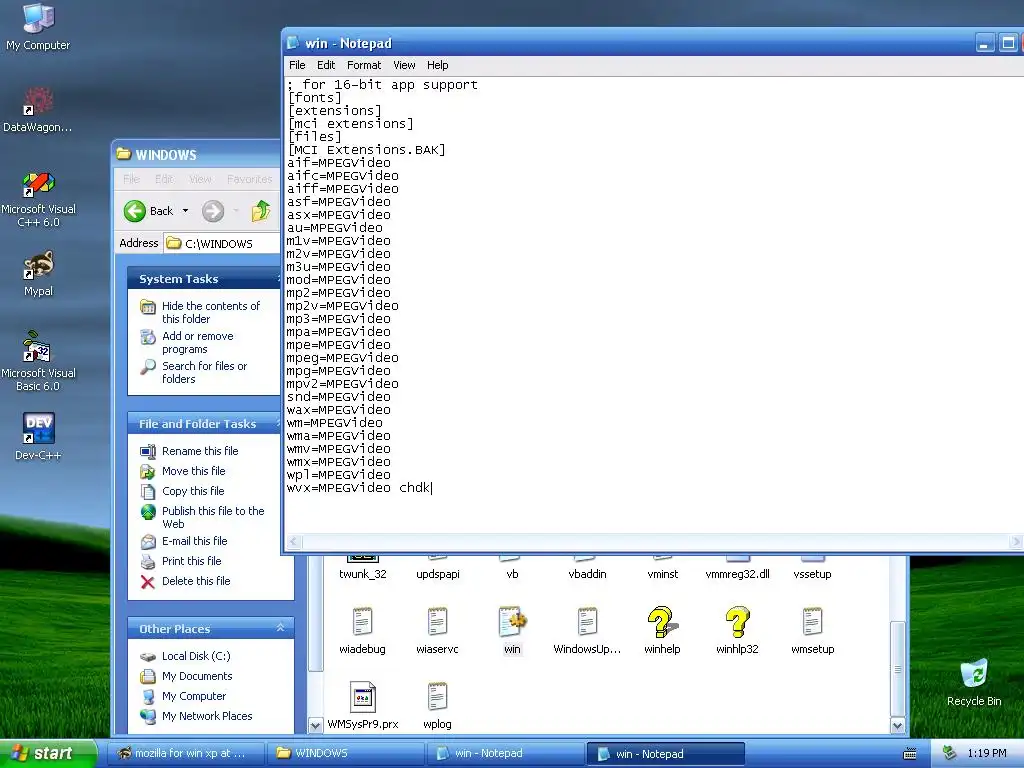1024x768 pixels.
Task: Select the Dev-C++ desktop icon
Action: point(38,436)
